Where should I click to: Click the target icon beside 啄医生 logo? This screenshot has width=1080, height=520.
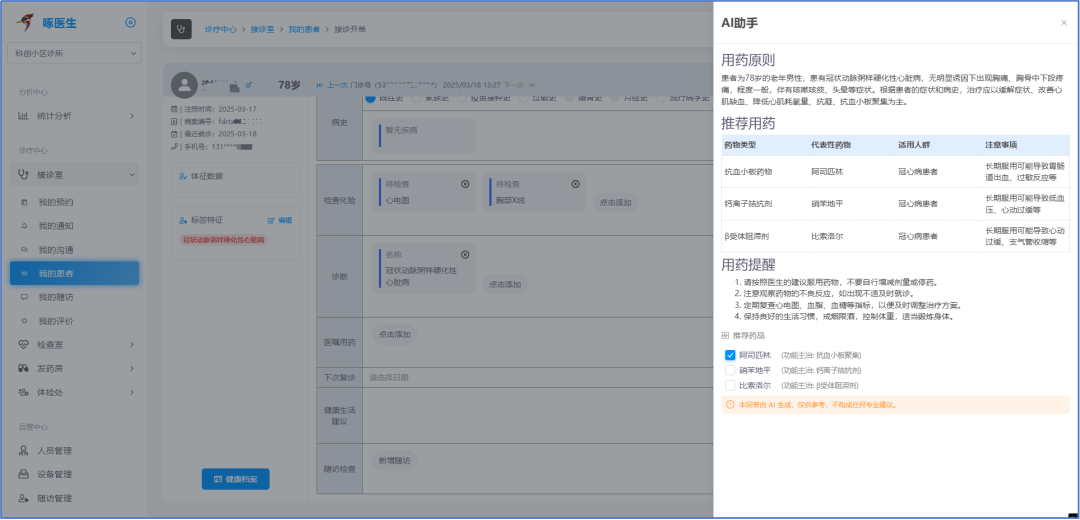pyautogui.click(x=130, y=23)
